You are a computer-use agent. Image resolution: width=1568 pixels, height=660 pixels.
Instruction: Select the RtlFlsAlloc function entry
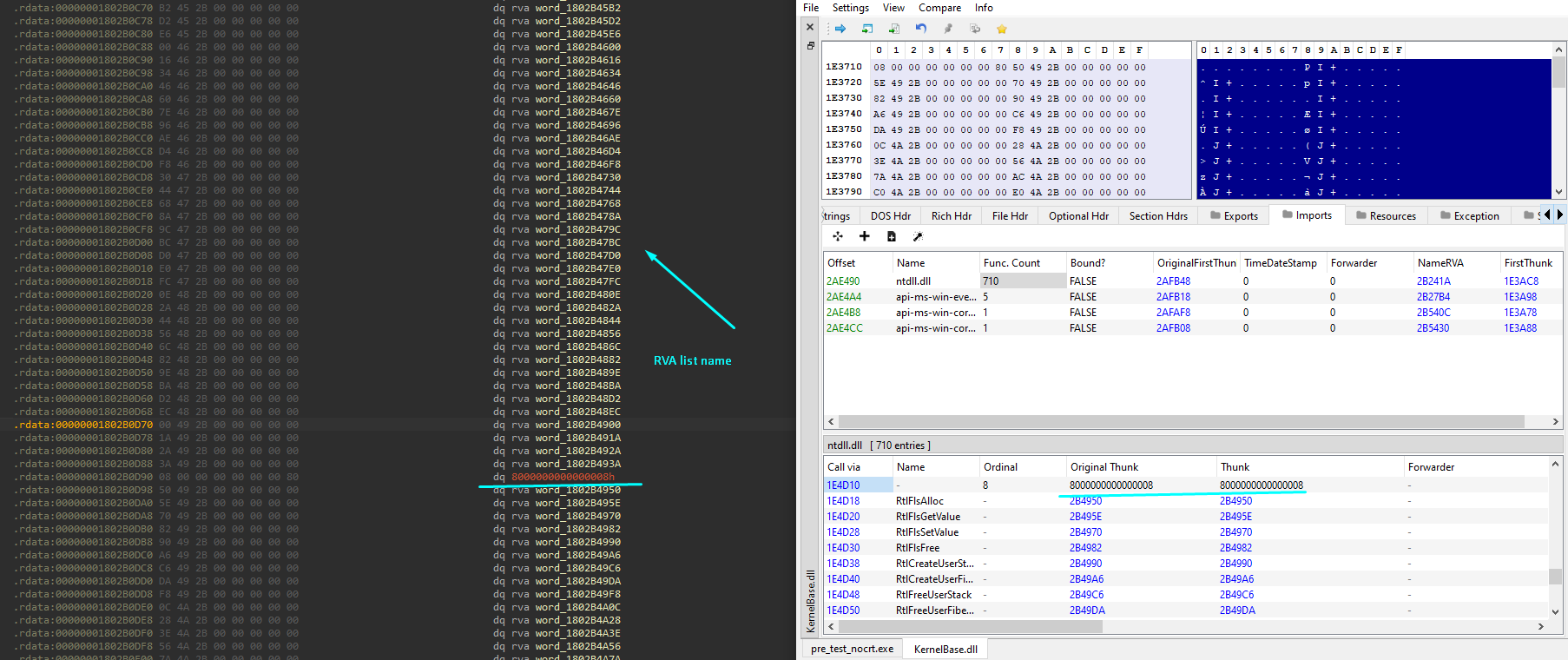click(919, 501)
